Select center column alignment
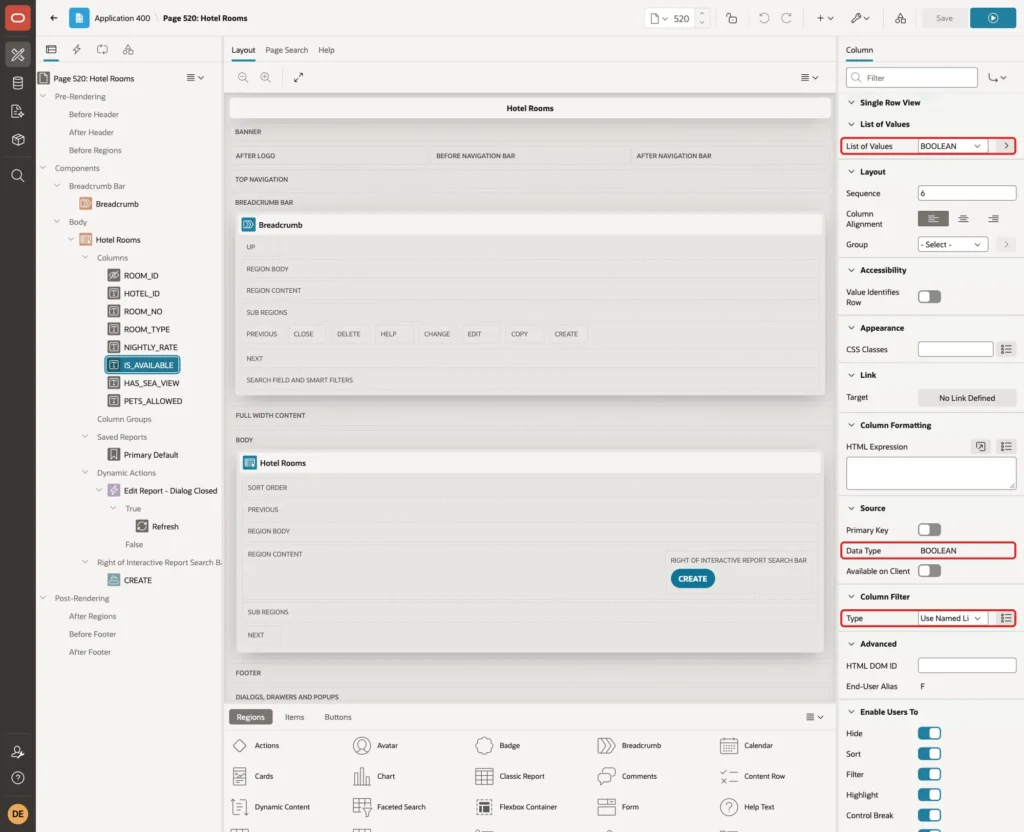 click(x=963, y=219)
